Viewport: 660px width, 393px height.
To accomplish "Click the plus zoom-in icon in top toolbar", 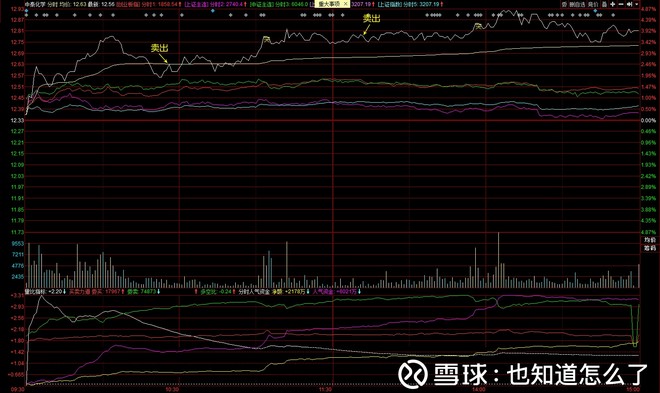I will tap(612, 4).
